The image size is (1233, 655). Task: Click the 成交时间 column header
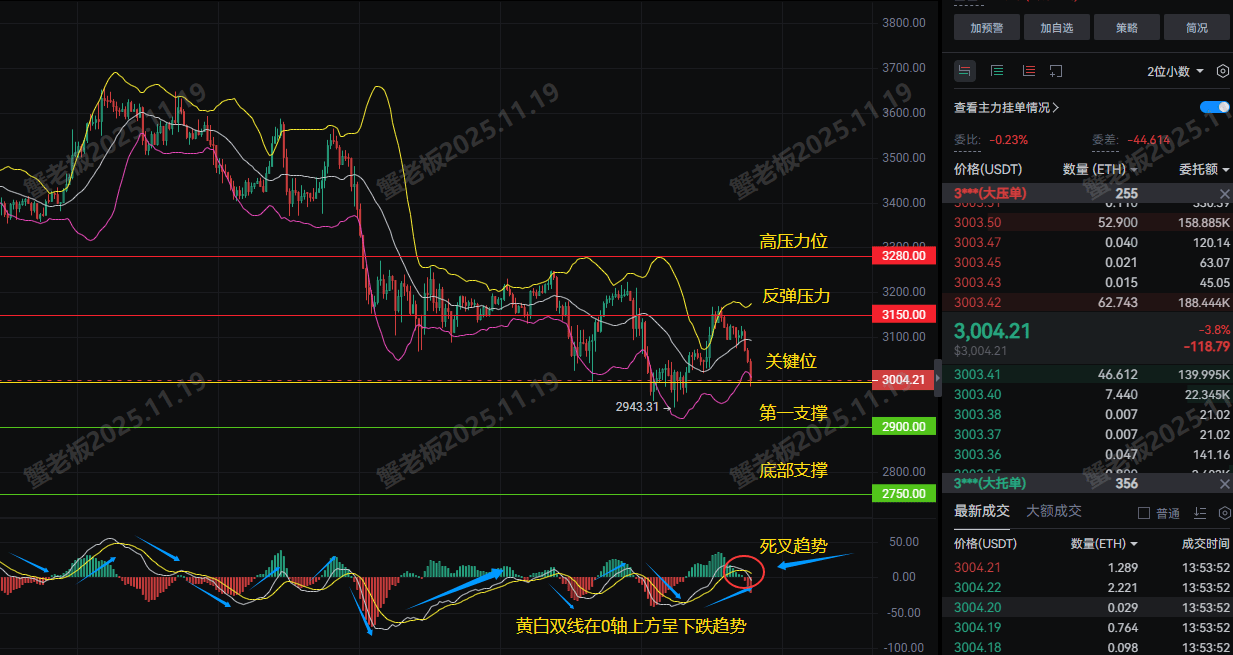(1204, 544)
